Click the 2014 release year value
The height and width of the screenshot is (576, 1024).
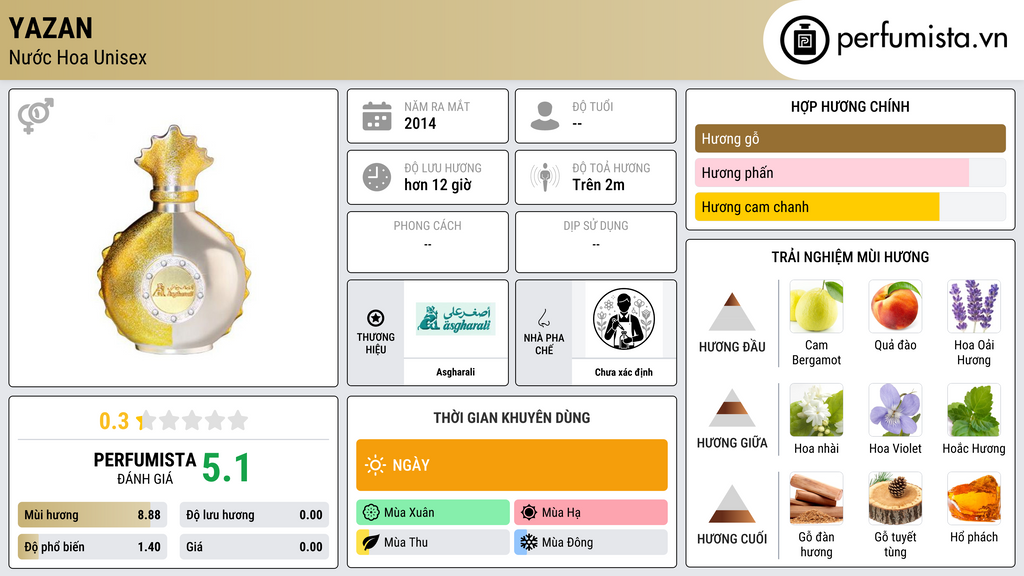tap(420, 123)
